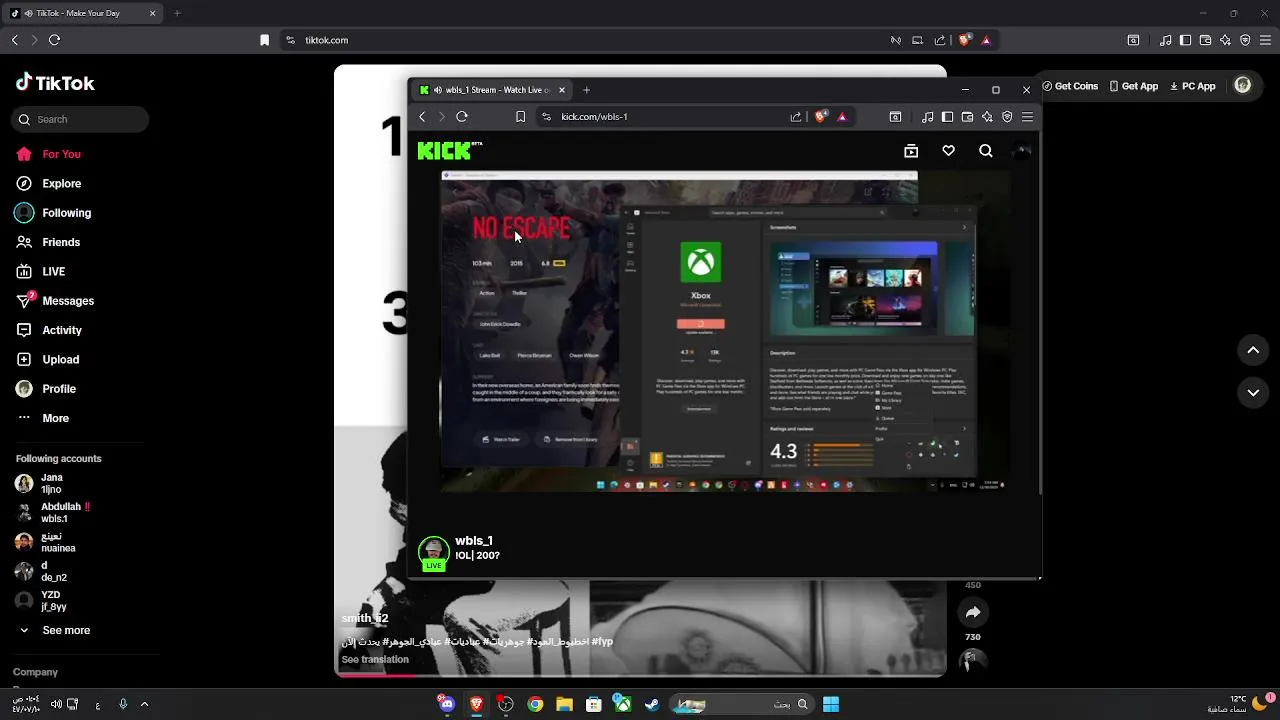Open Following feed in TikTok sidebar
The image size is (1280, 720).
click(53, 213)
